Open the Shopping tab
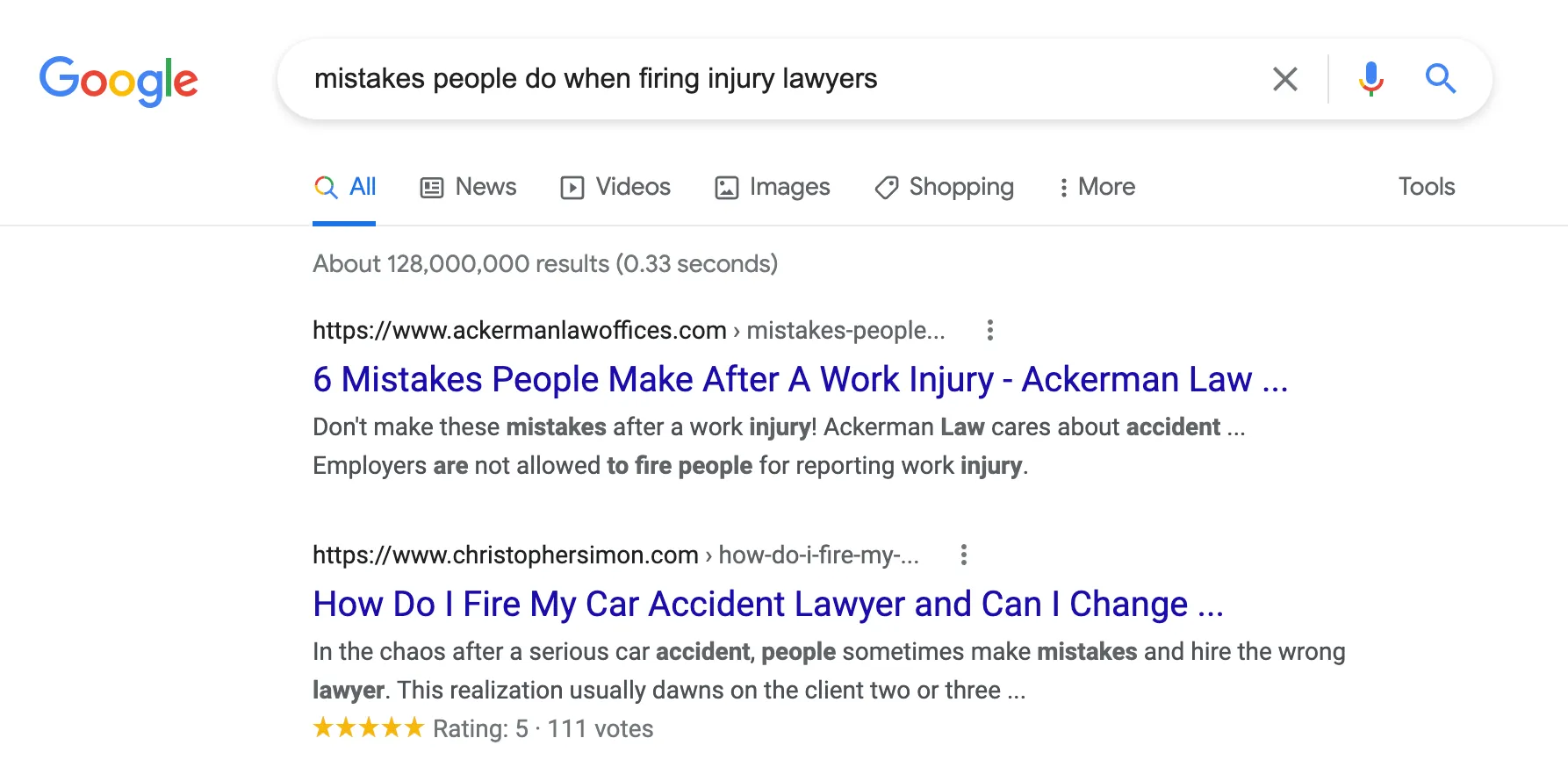The width and height of the screenshot is (1568, 781). point(945,187)
